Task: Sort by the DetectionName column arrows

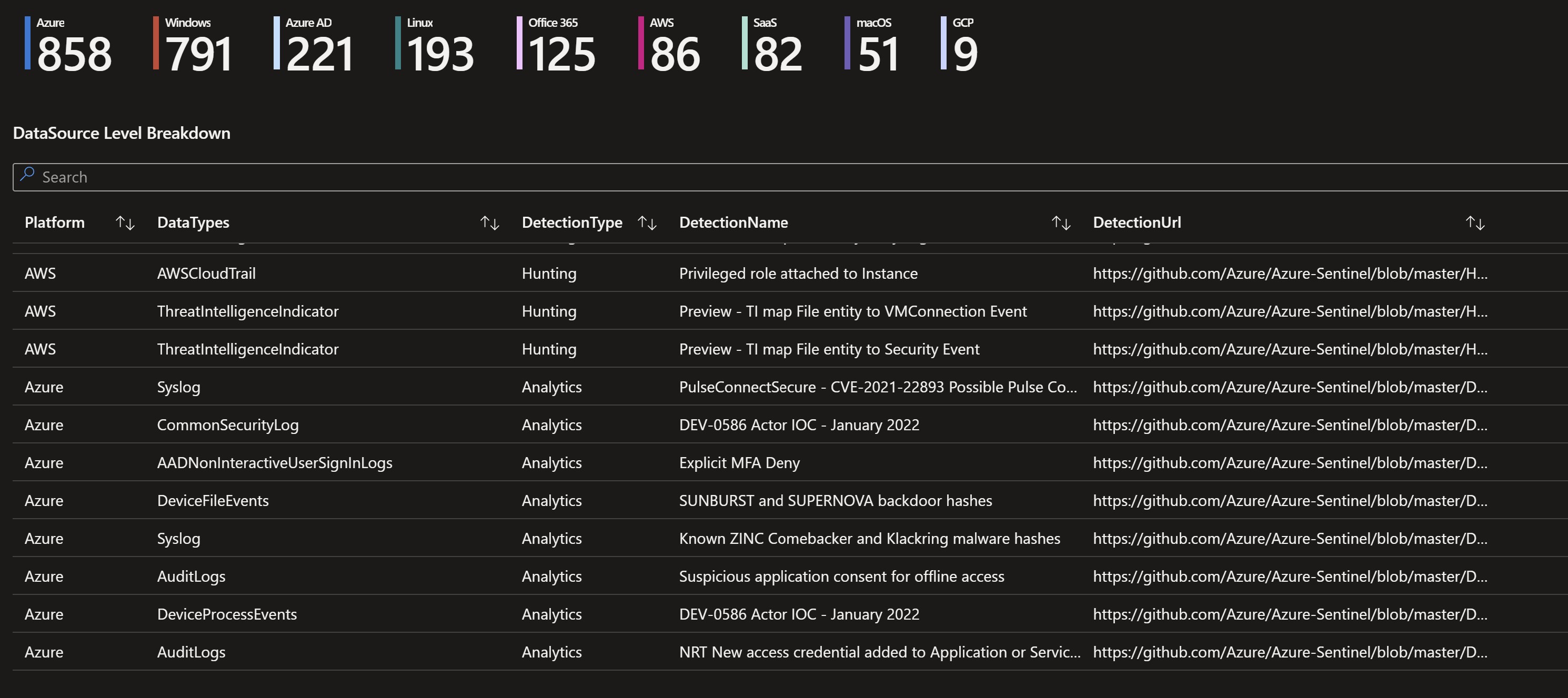Action: tap(1061, 222)
